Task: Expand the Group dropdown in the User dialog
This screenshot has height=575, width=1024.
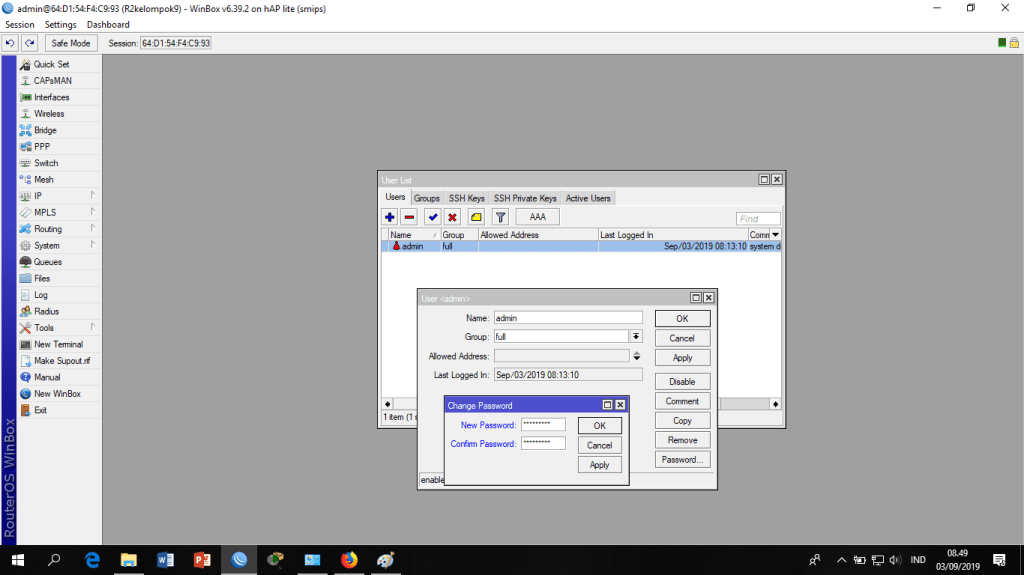Action: tap(636, 337)
